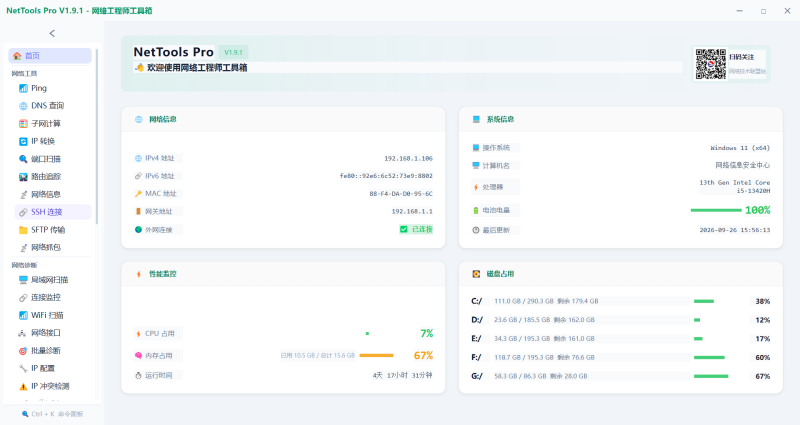Open the SFTP 传输 folder icon
The height and width of the screenshot is (425, 800).
pos(23,230)
